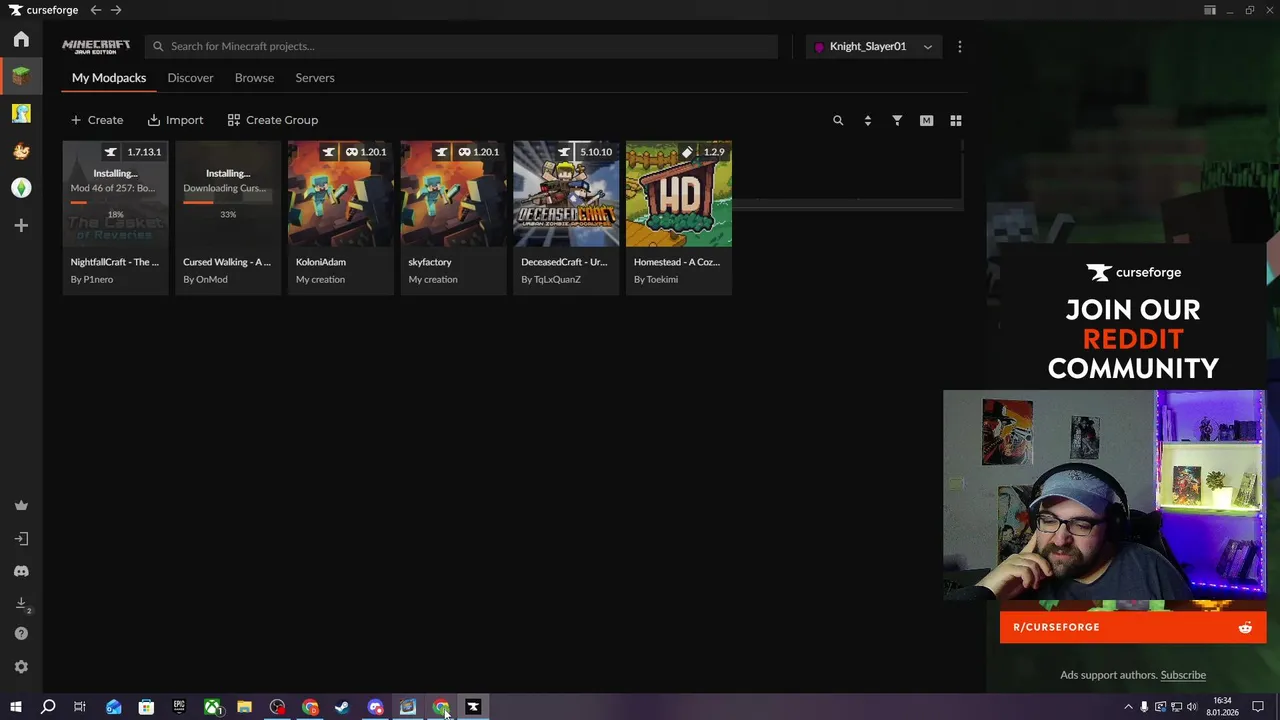Image resolution: width=1280 pixels, height=720 pixels.
Task: Open KoloniAdam modpack thumbnail
Action: pyautogui.click(x=341, y=193)
